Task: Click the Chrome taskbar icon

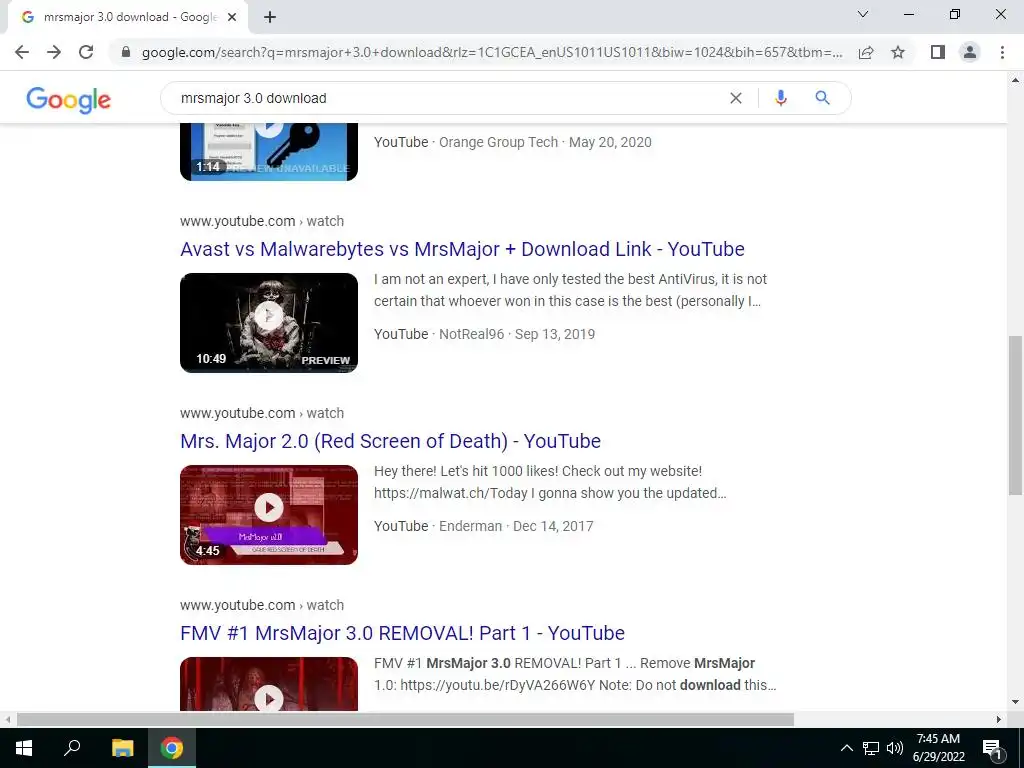Action: pyautogui.click(x=172, y=748)
